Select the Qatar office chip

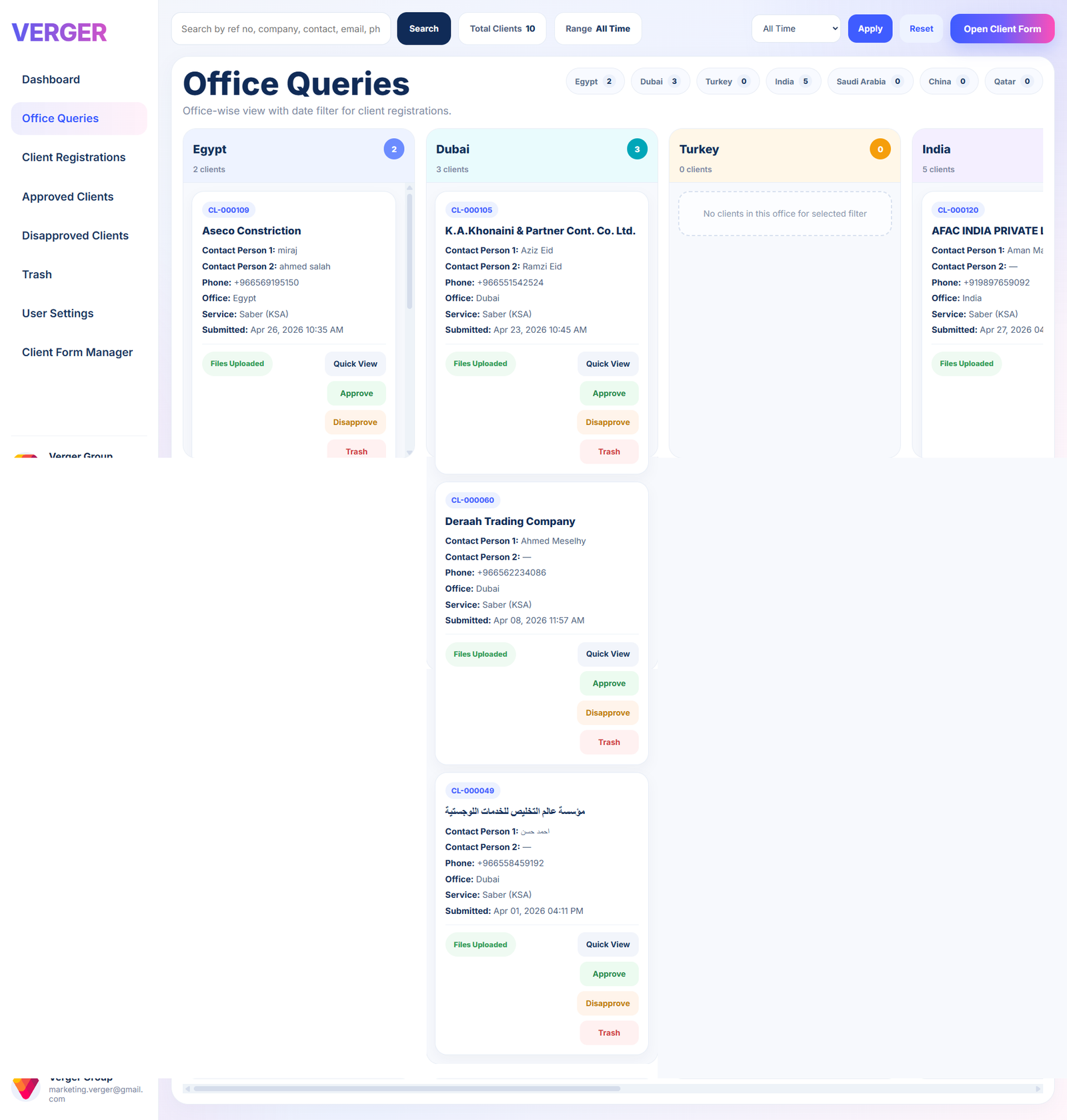[1014, 81]
